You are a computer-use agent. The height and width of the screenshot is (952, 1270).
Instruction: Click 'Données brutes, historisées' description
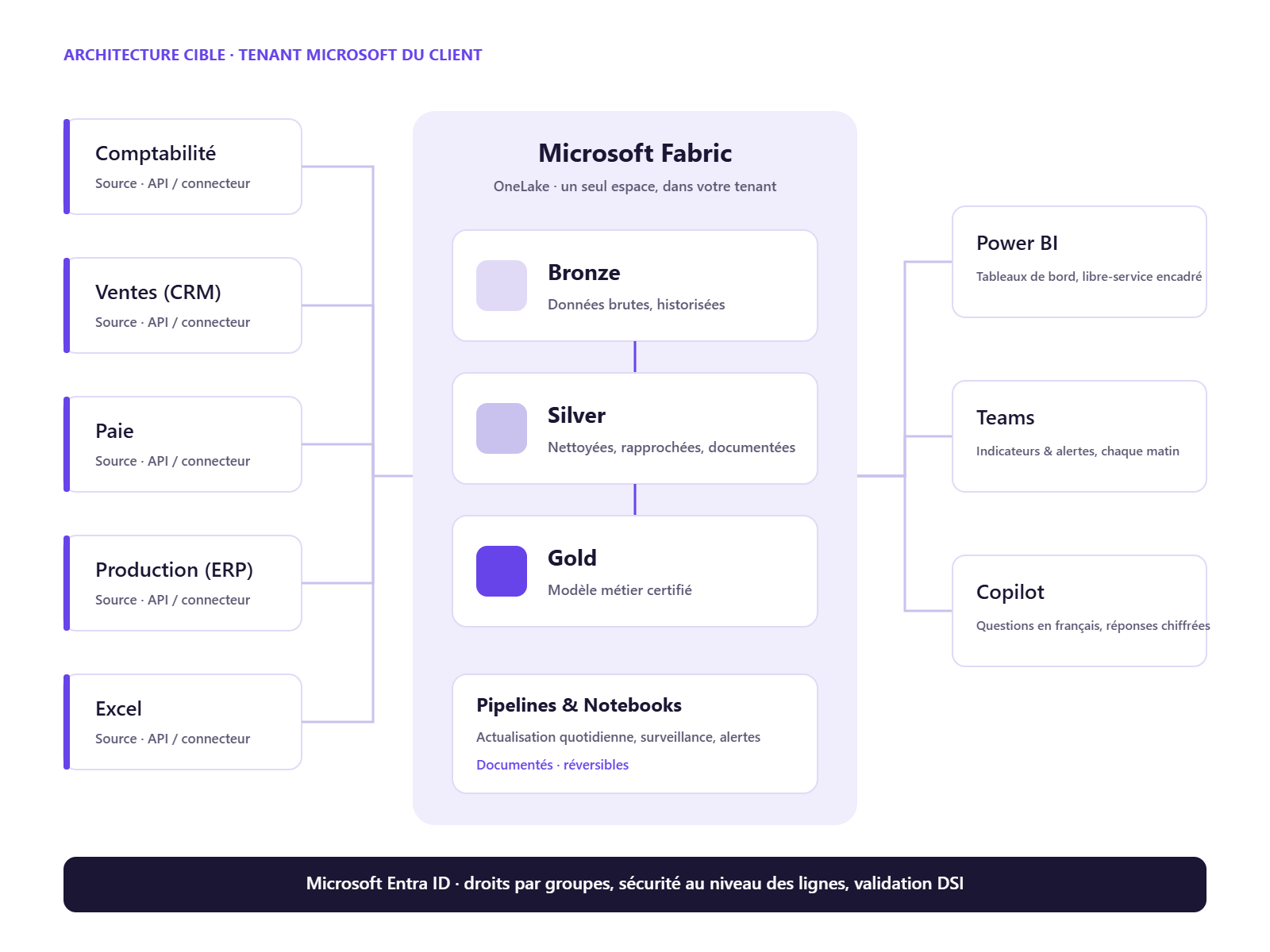click(x=636, y=305)
